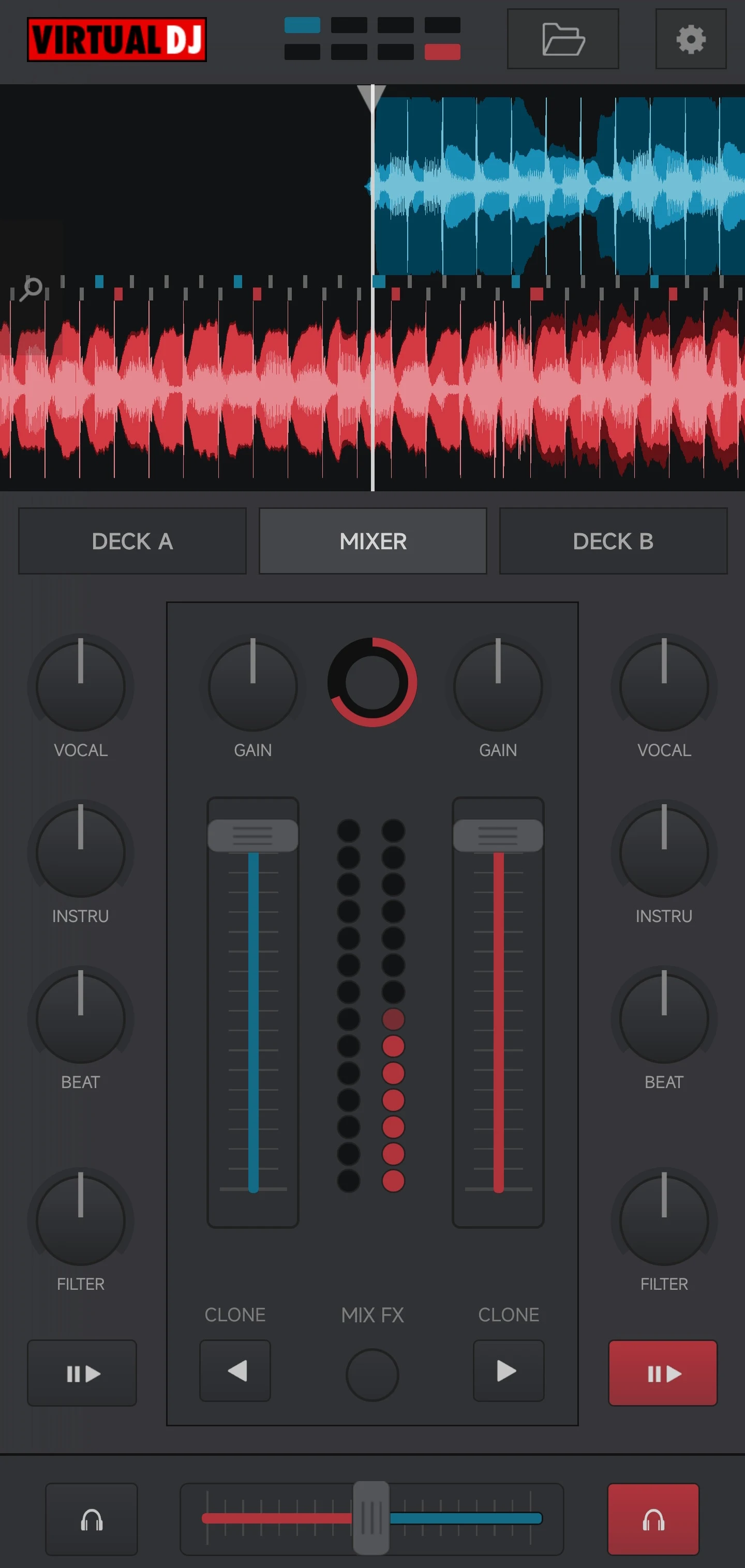Click the VirtualDJ logo
This screenshot has width=745, height=1568.
pos(117,40)
